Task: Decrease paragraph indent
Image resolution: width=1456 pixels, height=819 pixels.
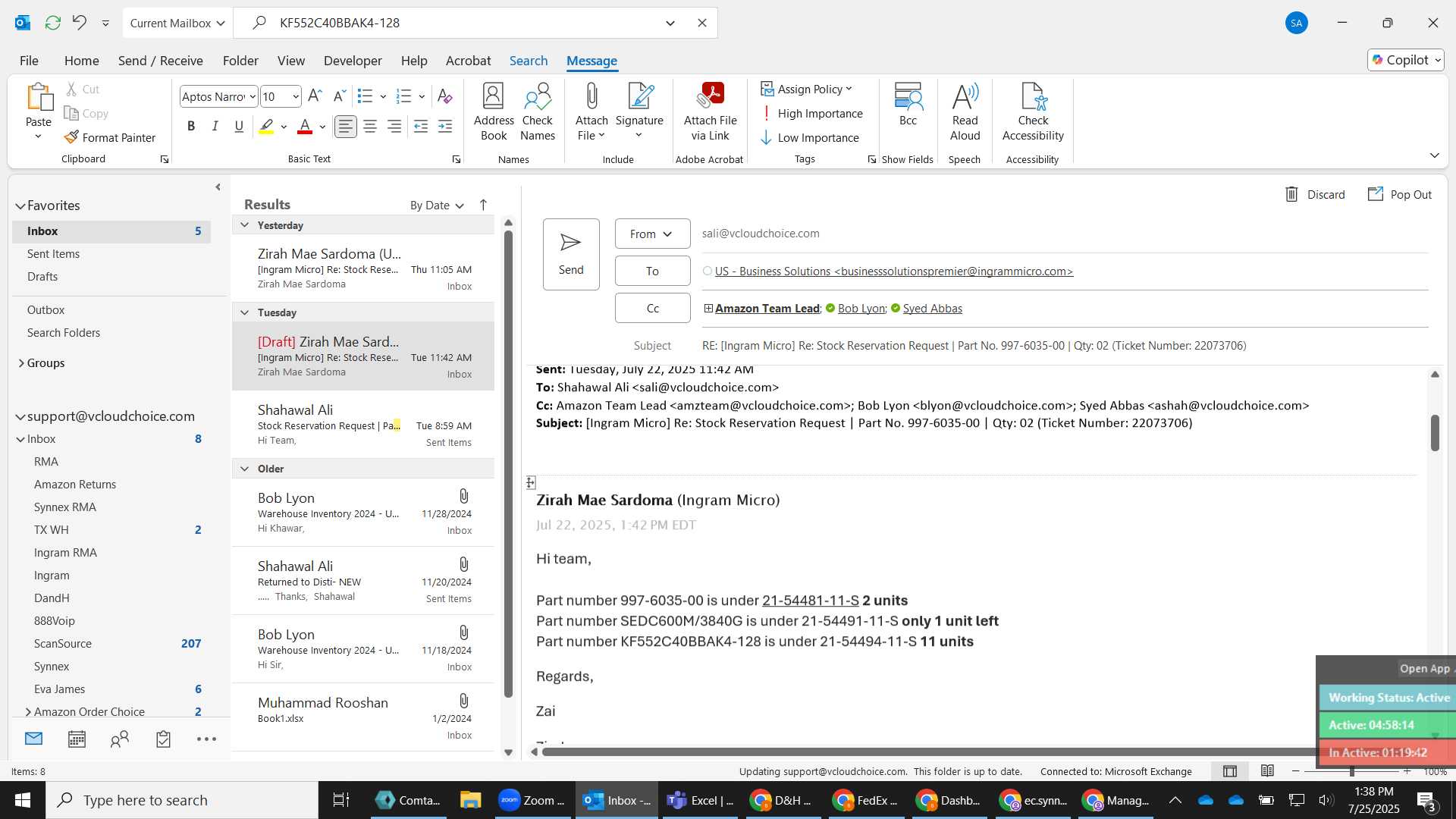Action: 421,127
